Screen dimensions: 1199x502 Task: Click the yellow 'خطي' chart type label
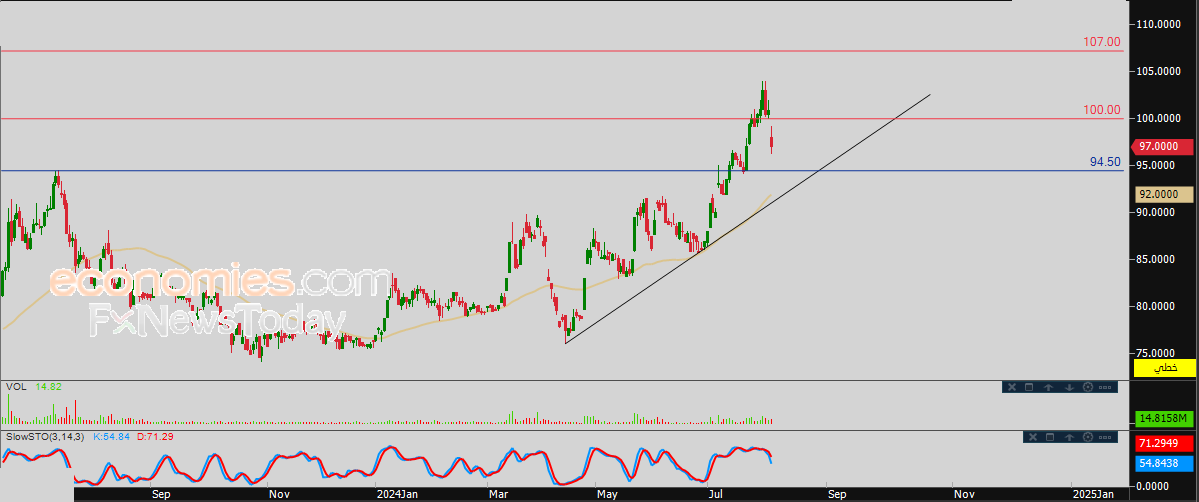point(1163,368)
